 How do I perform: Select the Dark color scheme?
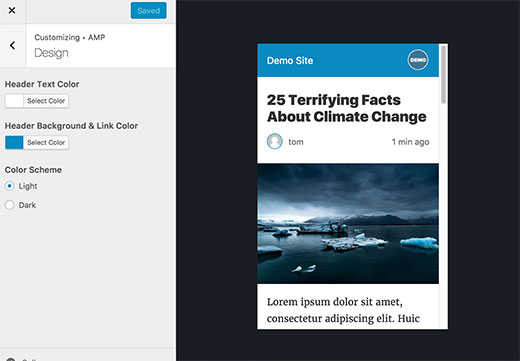(10, 205)
